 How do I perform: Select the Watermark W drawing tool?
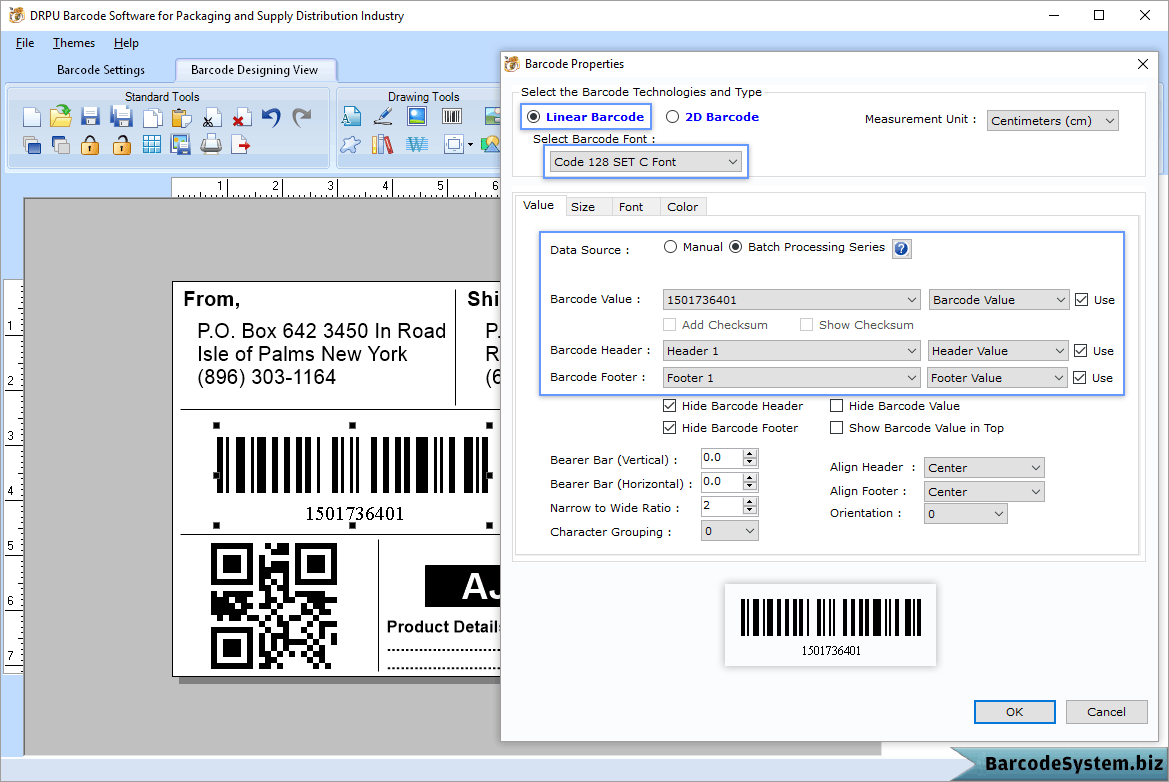click(x=417, y=145)
